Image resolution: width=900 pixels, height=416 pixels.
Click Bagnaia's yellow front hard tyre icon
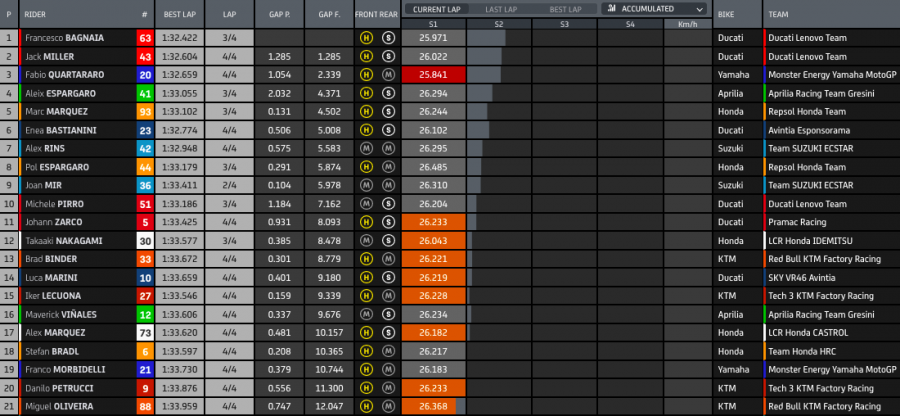click(x=367, y=38)
